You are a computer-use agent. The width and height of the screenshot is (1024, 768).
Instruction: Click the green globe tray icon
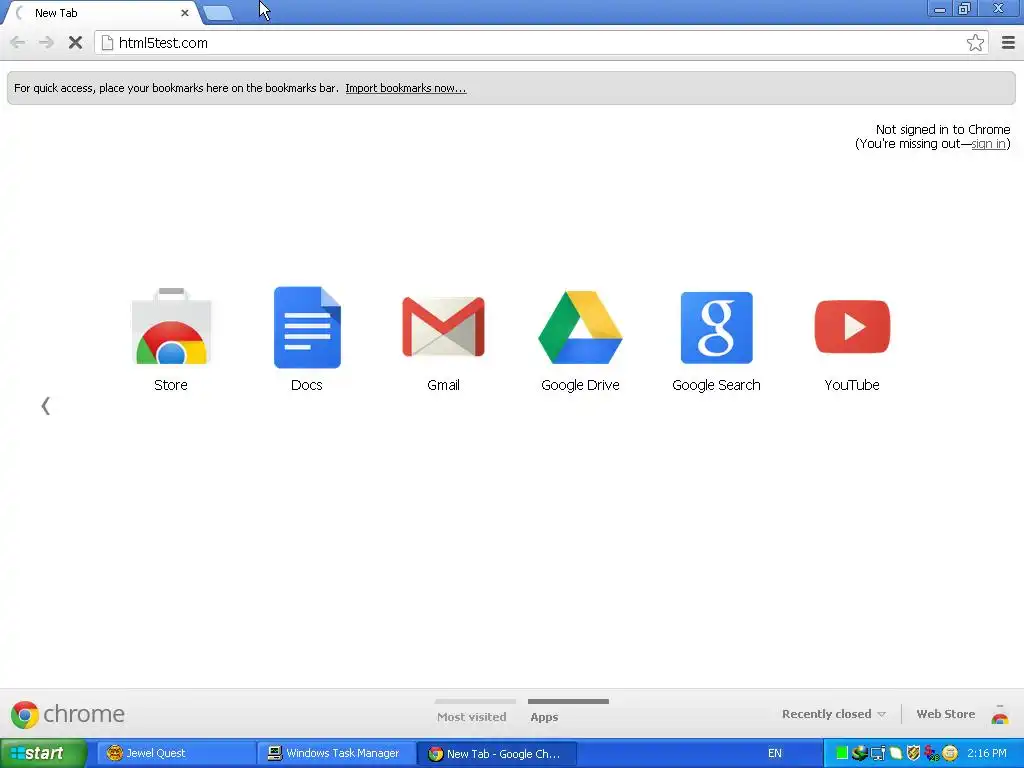(x=859, y=753)
